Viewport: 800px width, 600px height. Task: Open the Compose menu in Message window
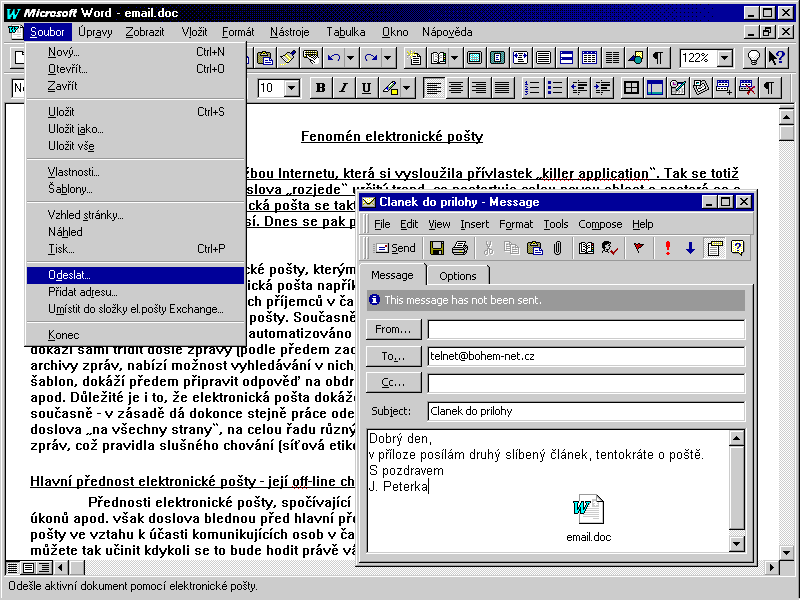coord(600,224)
